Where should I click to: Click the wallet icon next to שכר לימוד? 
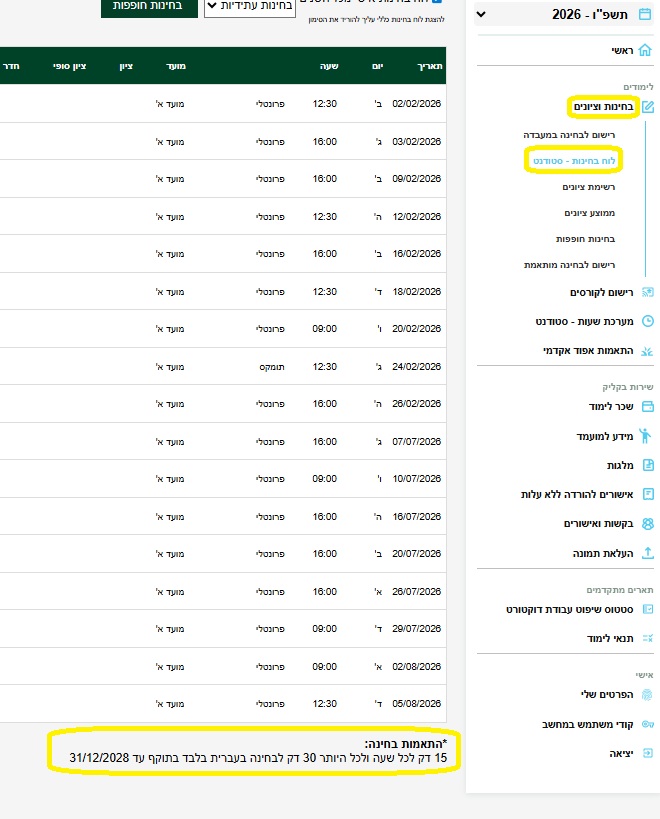pos(648,407)
